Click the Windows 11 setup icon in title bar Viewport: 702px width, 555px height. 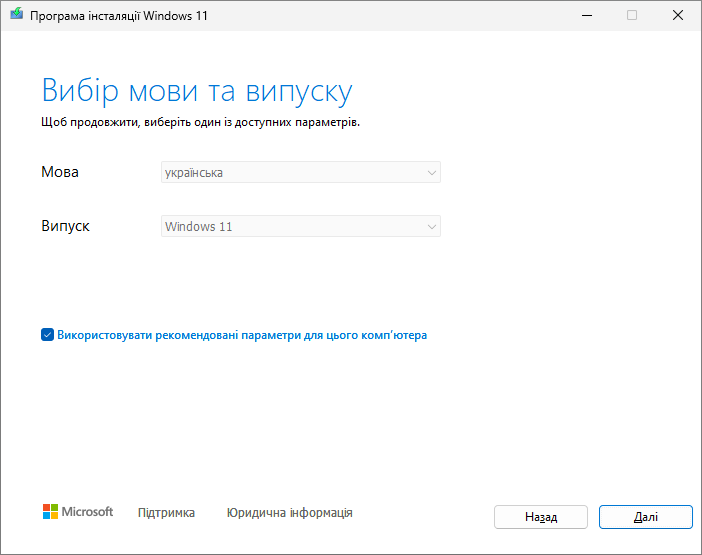tap(17, 14)
